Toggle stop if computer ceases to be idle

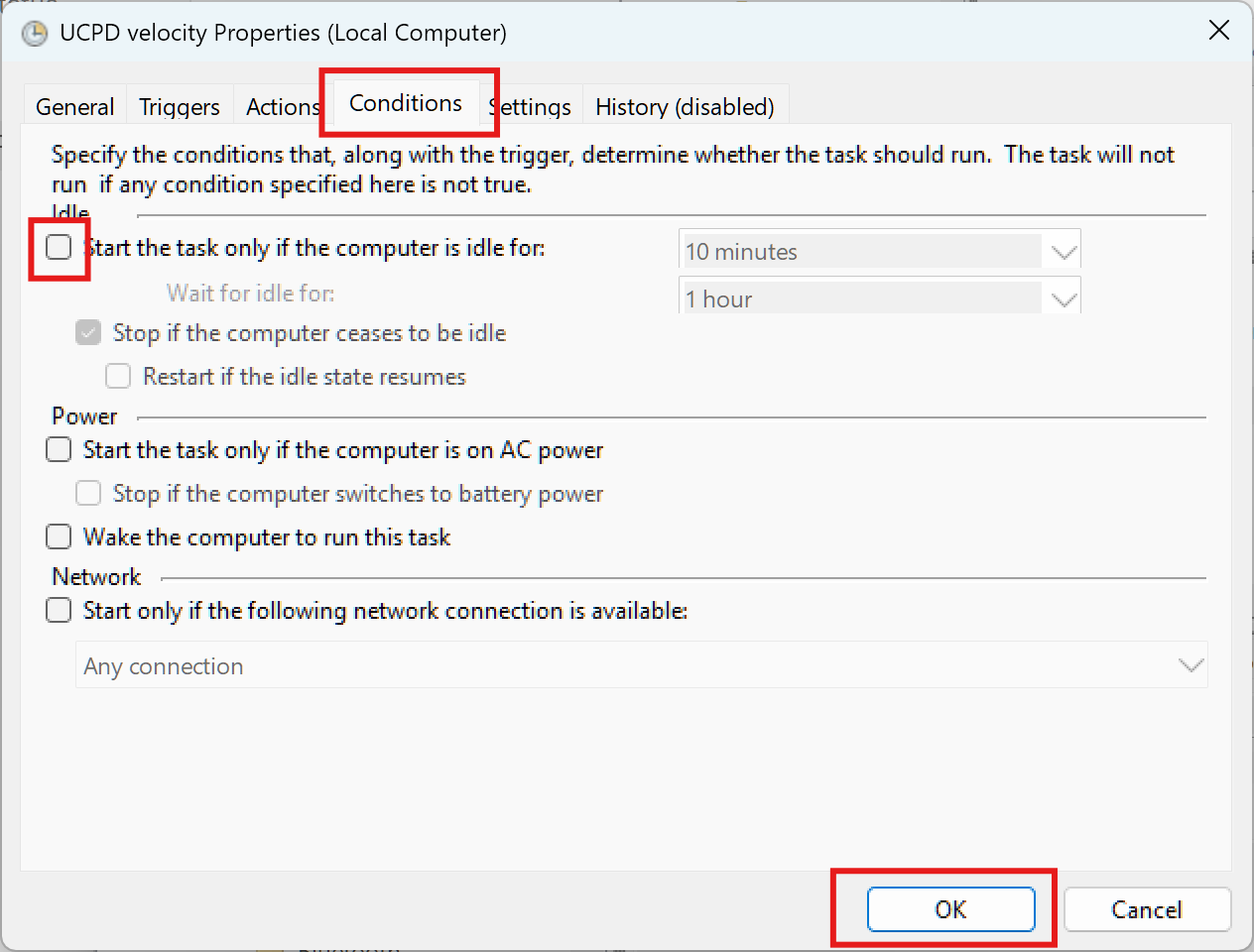pyautogui.click(x=88, y=333)
